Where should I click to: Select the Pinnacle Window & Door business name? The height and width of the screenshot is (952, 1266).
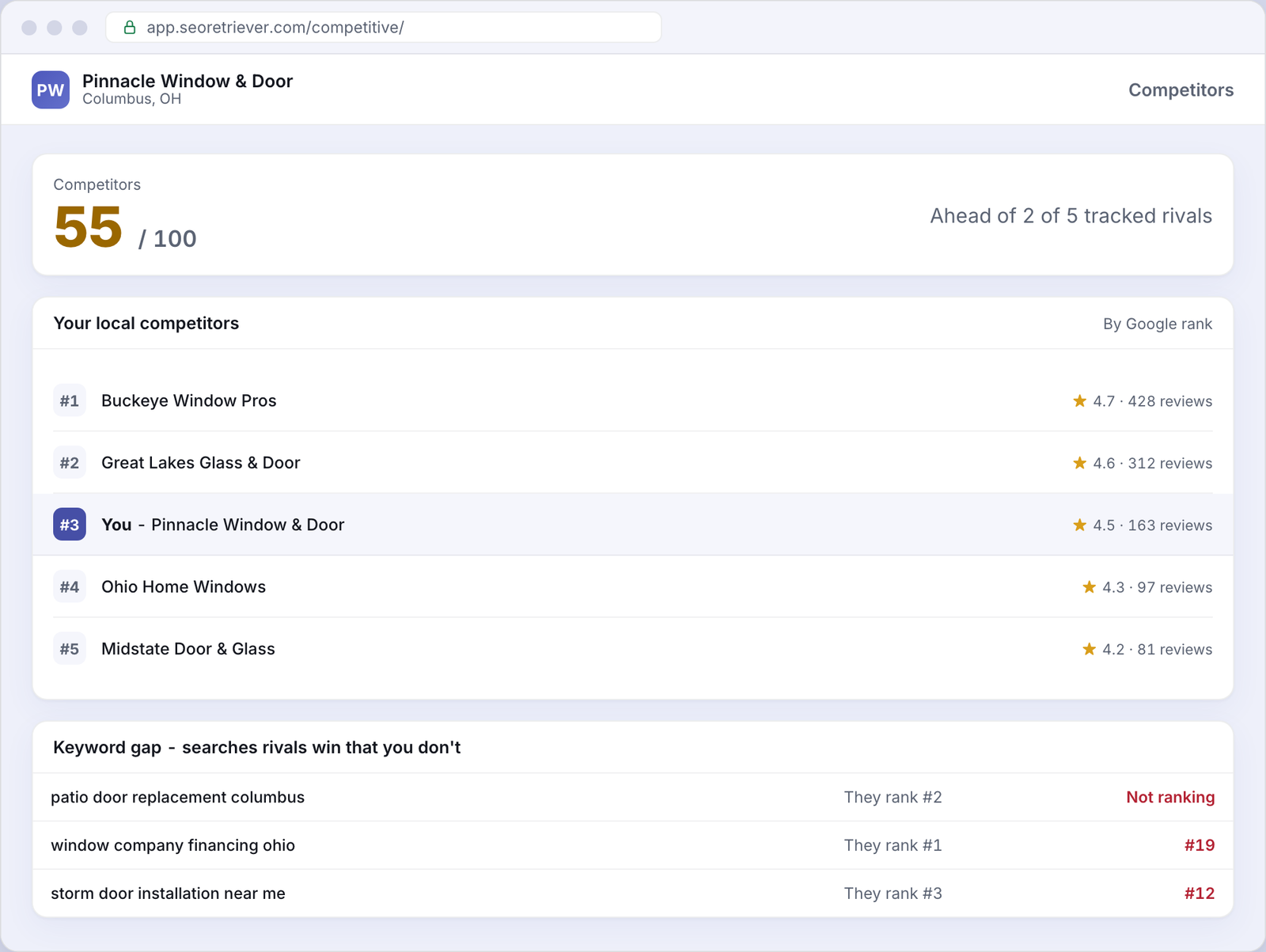point(188,81)
